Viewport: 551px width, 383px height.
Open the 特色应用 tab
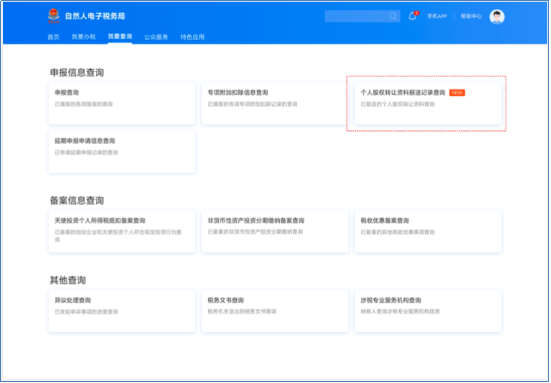[192, 37]
